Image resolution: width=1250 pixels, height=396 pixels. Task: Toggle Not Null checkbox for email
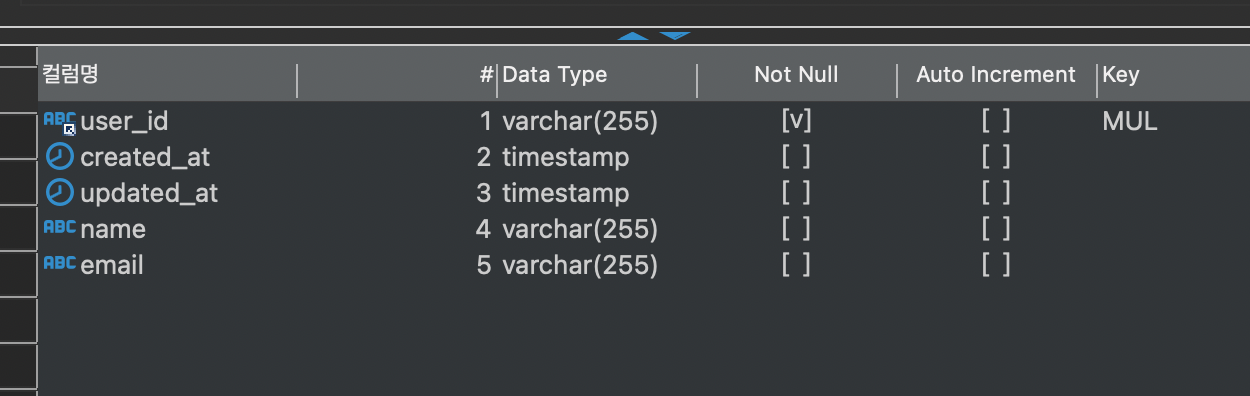[x=796, y=265]
